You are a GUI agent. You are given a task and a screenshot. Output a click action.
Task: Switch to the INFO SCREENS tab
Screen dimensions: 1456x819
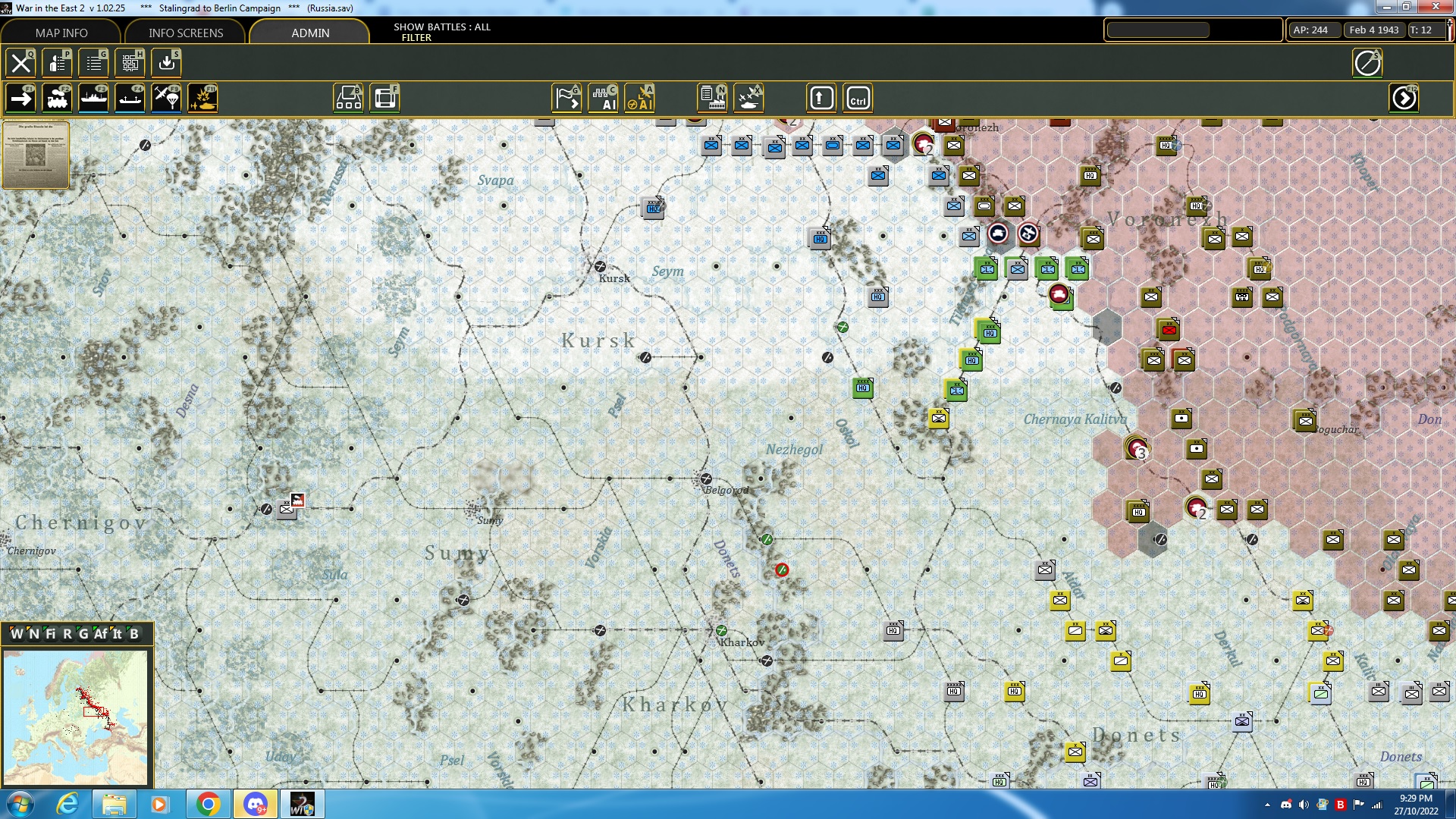(185, 33)
